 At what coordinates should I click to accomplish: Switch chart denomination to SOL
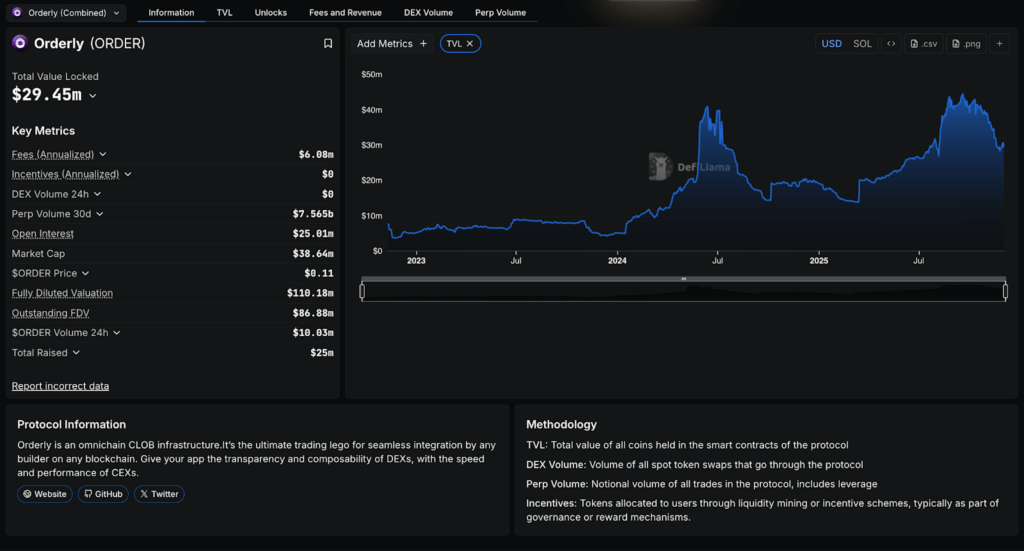click(862, 44)
